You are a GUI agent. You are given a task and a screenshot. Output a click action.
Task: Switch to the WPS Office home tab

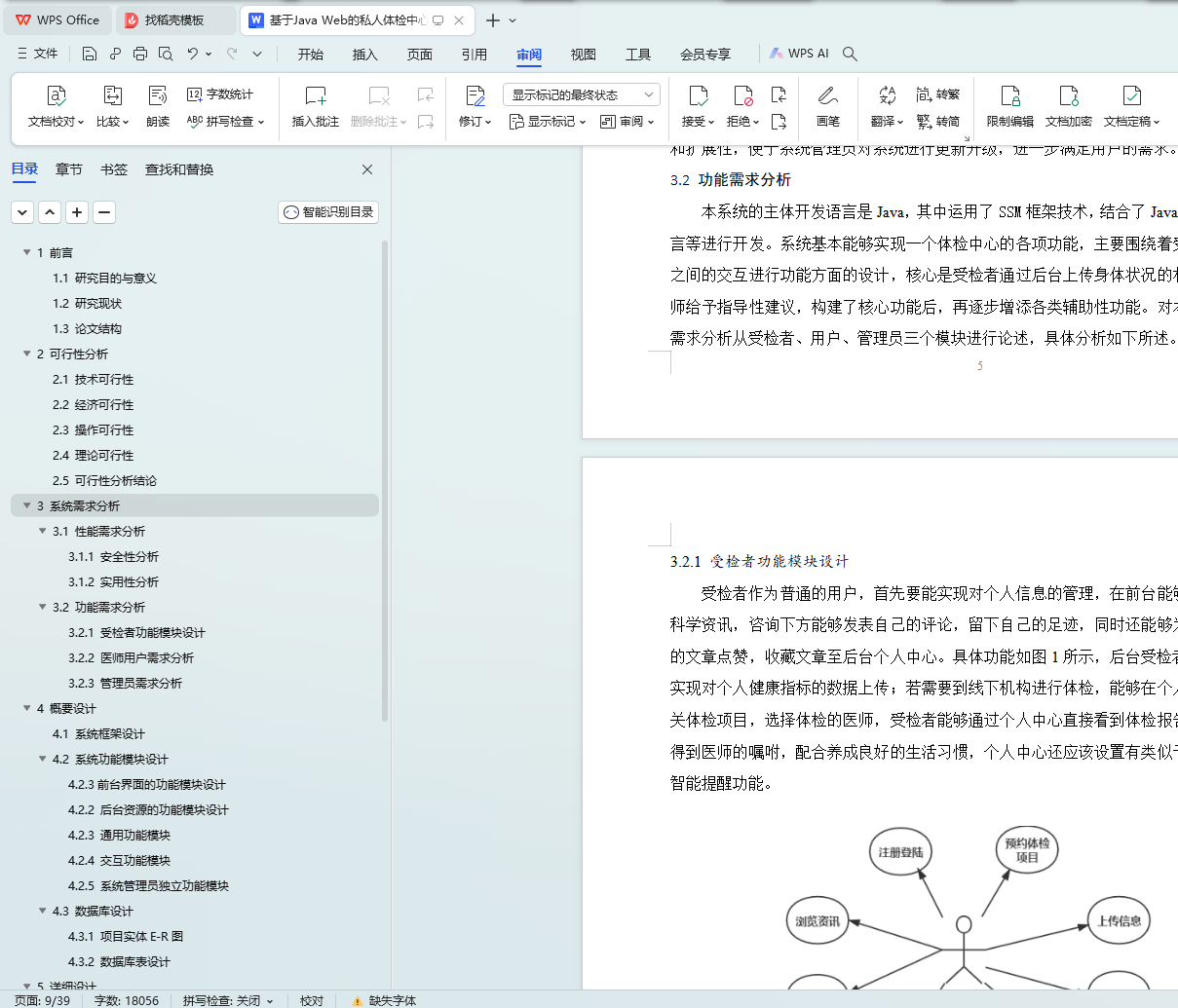click(x=57, y=19)
